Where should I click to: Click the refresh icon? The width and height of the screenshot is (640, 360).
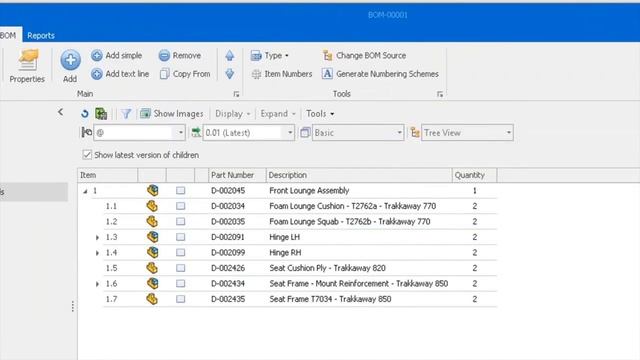[x=85, y=113]
